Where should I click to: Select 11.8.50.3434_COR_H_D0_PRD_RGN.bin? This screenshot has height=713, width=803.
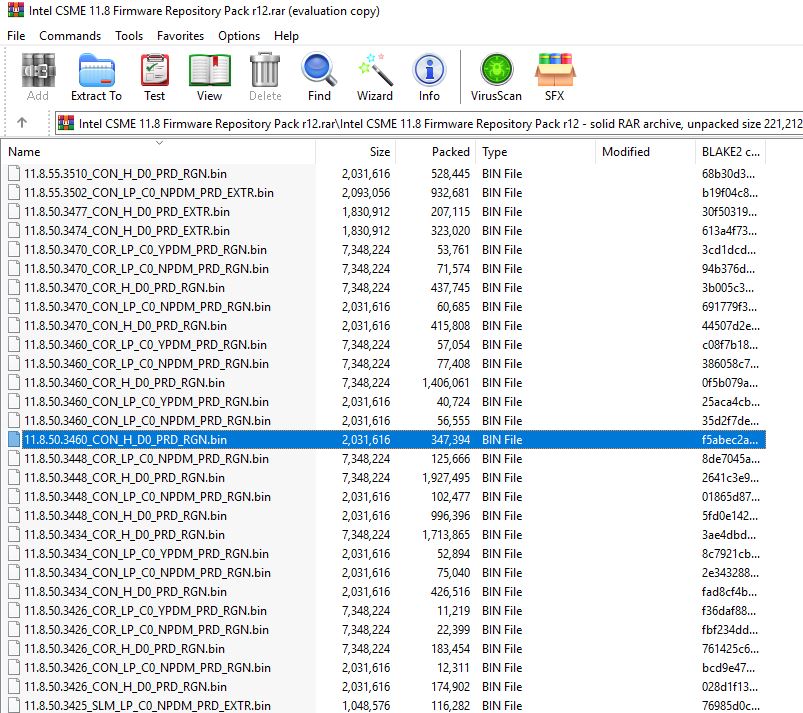(x=124, y=535)
